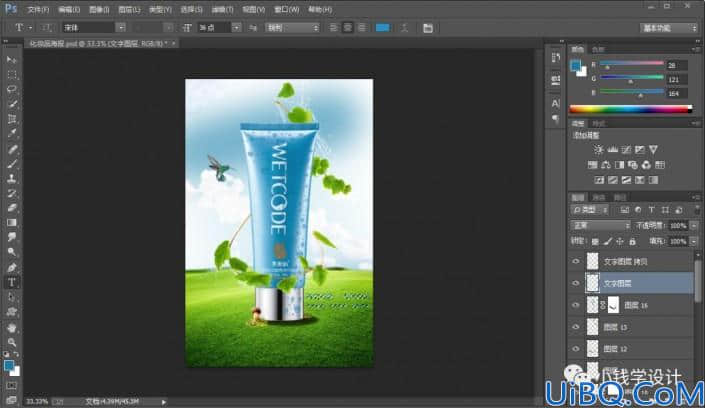
Task: Hide the 文字图层 layer
Action: click(576, 283)
